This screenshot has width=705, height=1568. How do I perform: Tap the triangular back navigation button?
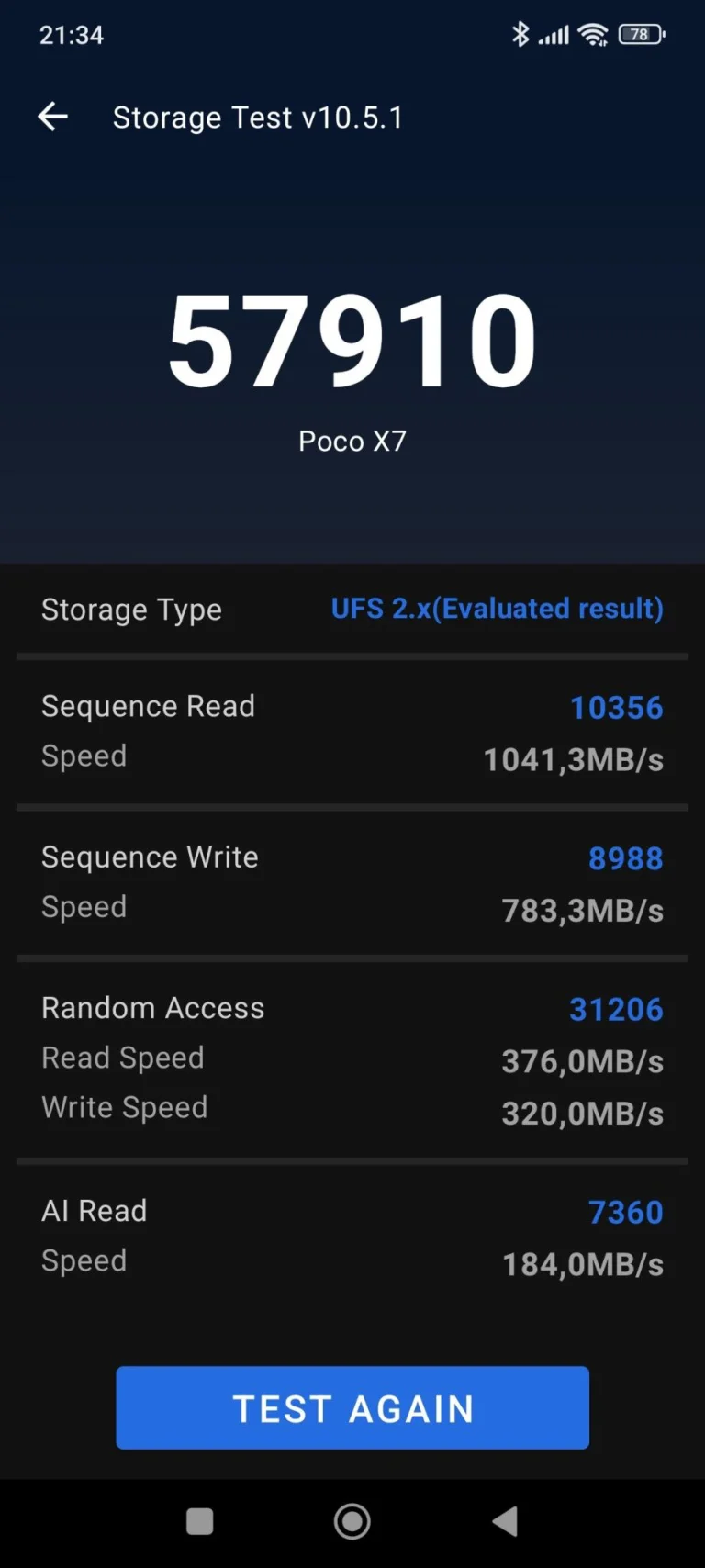pos(505,1521)
